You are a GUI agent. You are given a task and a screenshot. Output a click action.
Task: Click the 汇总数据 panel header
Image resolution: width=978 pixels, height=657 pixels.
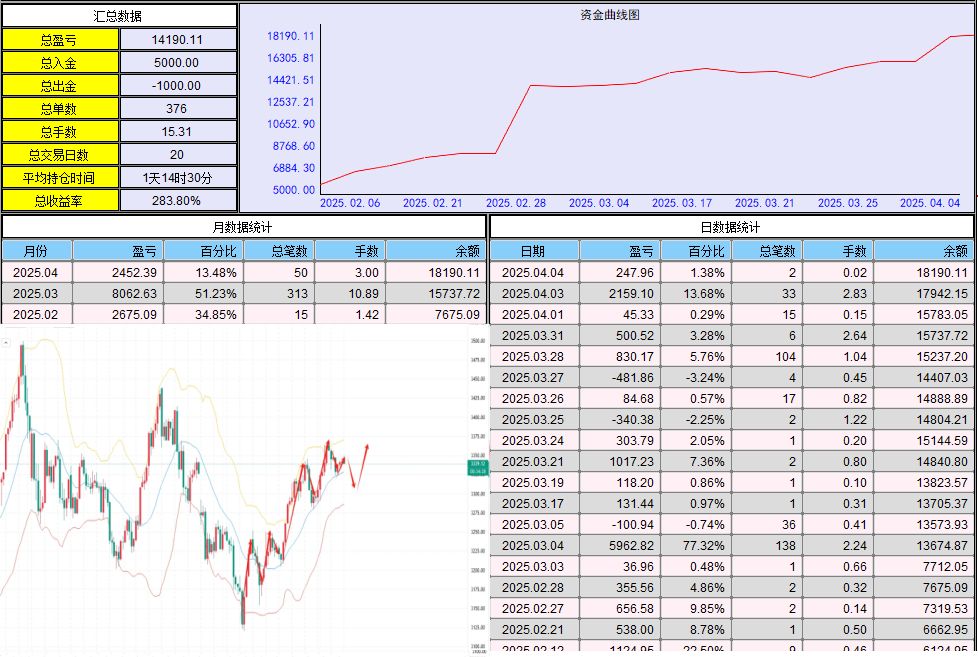click(119, 16)
